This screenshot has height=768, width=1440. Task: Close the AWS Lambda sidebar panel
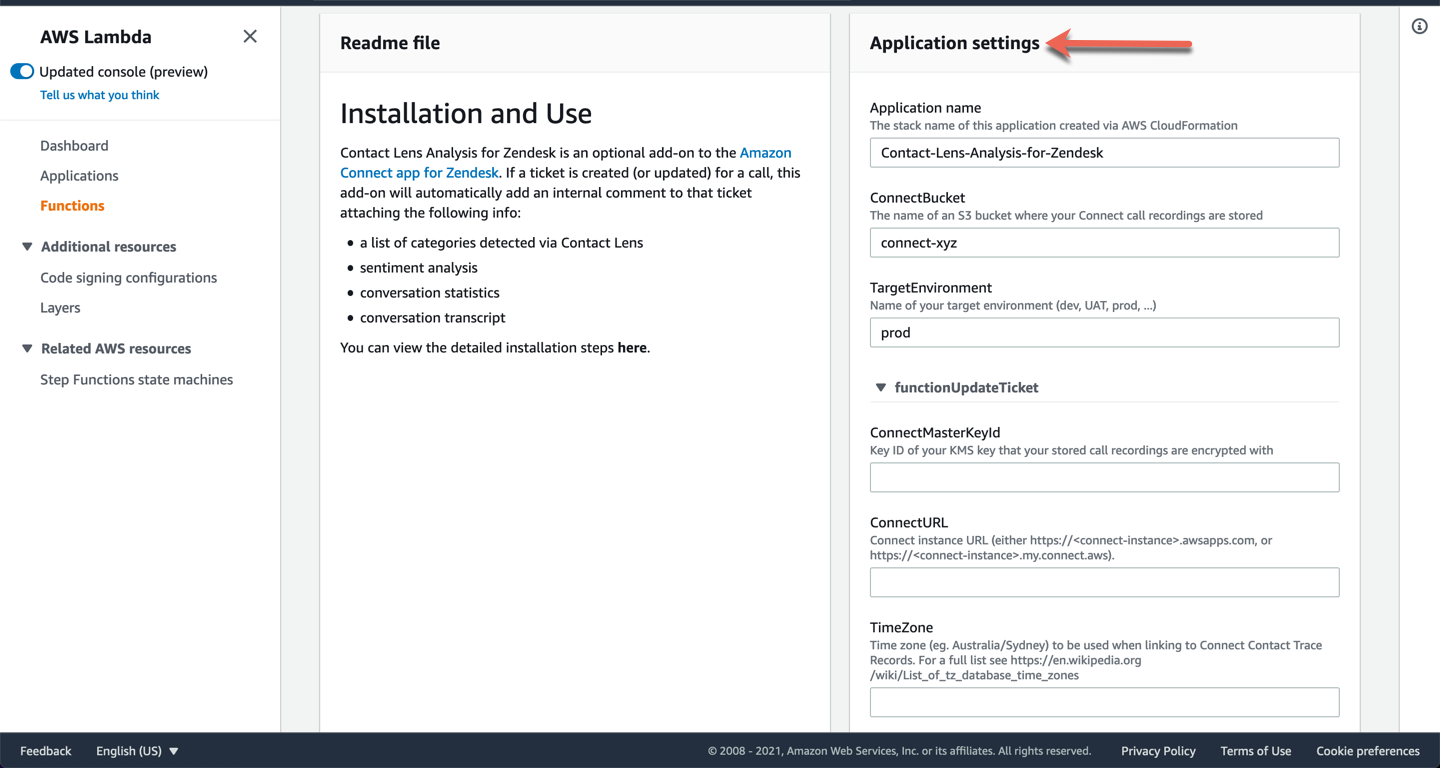click(250, 37)
